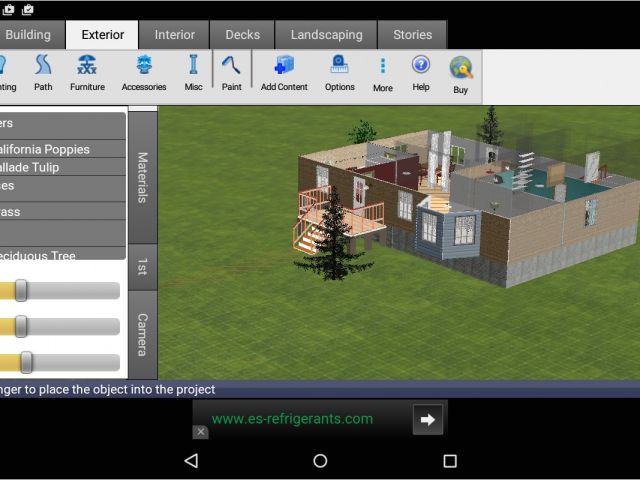The height and width of the screenshot is (480, 640).
Task: Expand the Materials side panel
Action: click(x=142, y=176)
